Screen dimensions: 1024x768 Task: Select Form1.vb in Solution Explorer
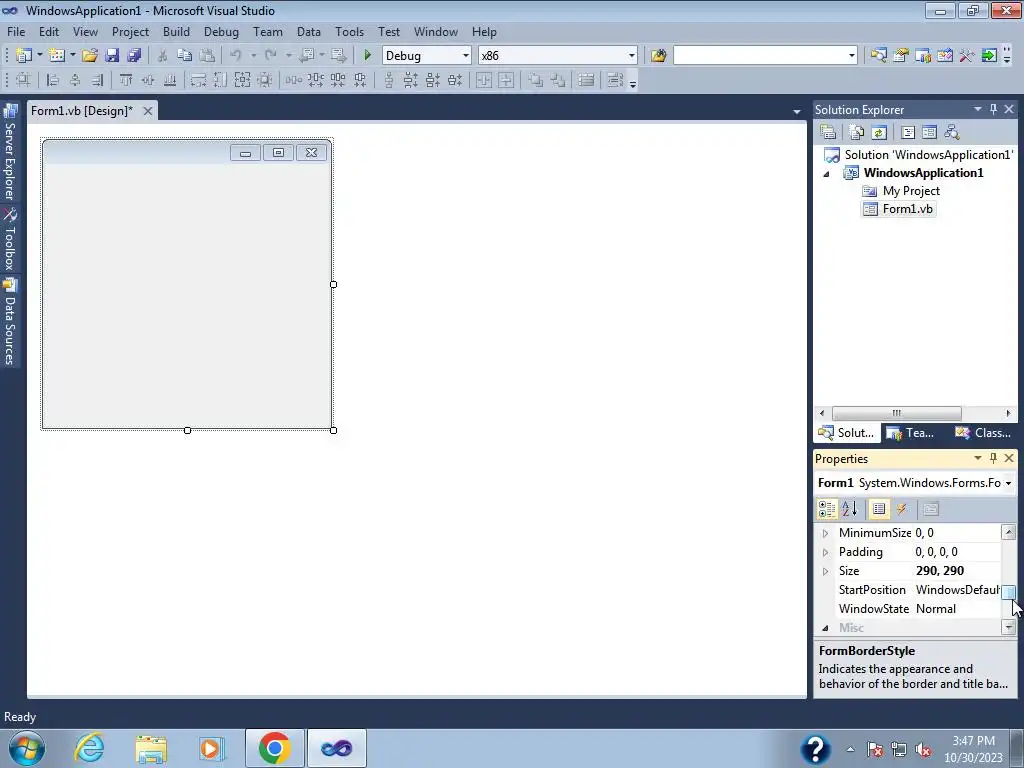pyautogui.click(x=907, y=209)
